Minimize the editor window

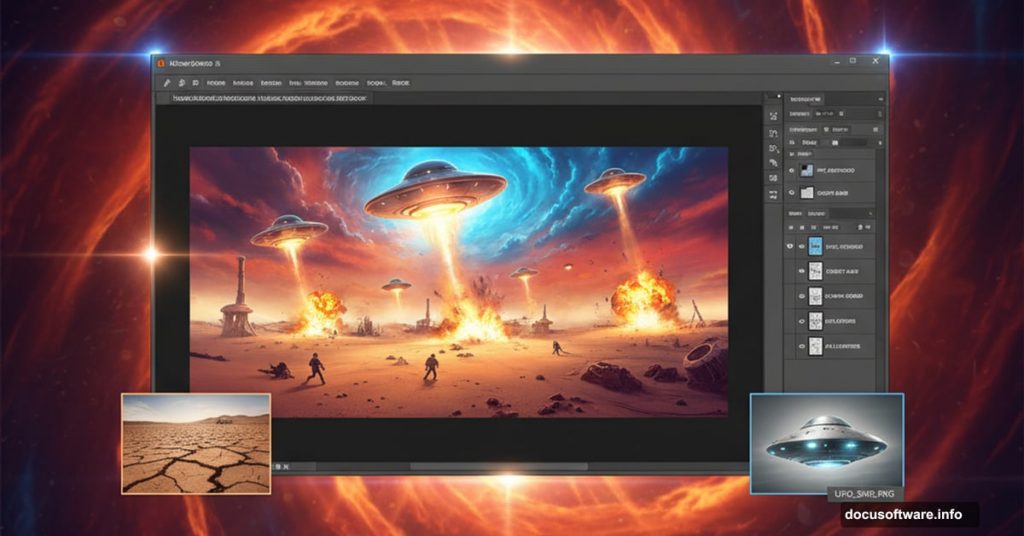click(x=837, y=61)
